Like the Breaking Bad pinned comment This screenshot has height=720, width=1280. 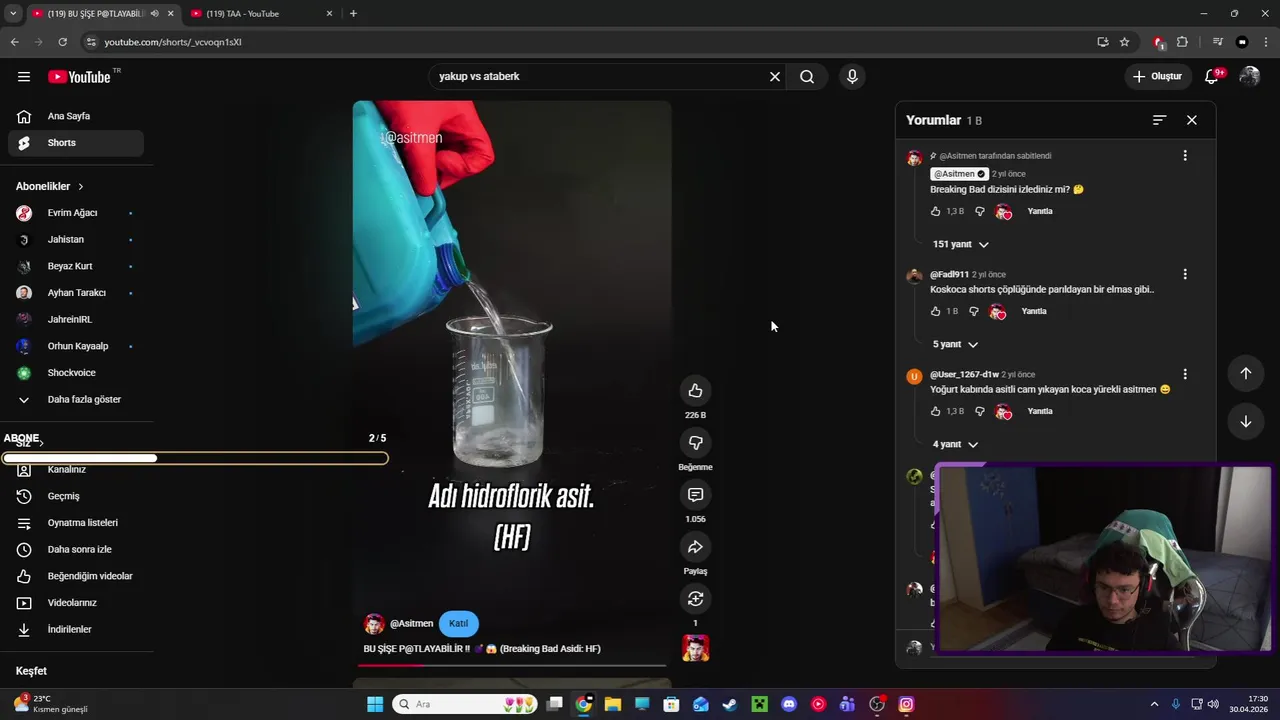pos(936,211)
